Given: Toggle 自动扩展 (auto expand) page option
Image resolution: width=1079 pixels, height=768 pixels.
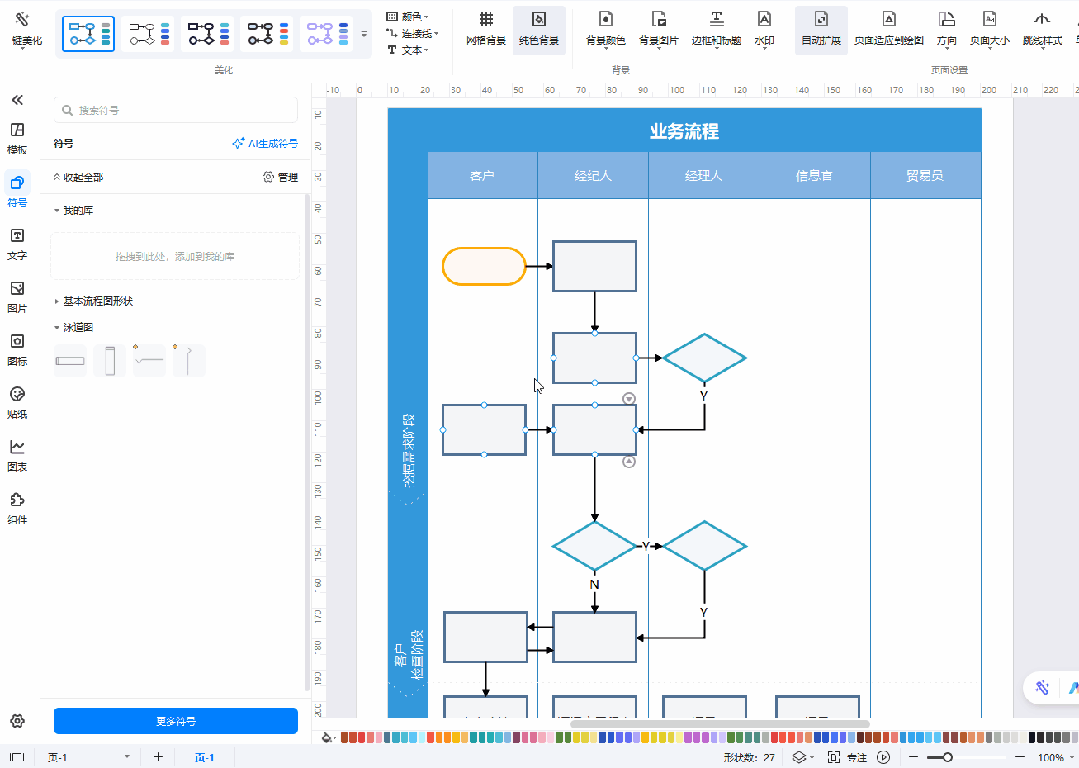Looking at the screenshot, I should 821,29.
